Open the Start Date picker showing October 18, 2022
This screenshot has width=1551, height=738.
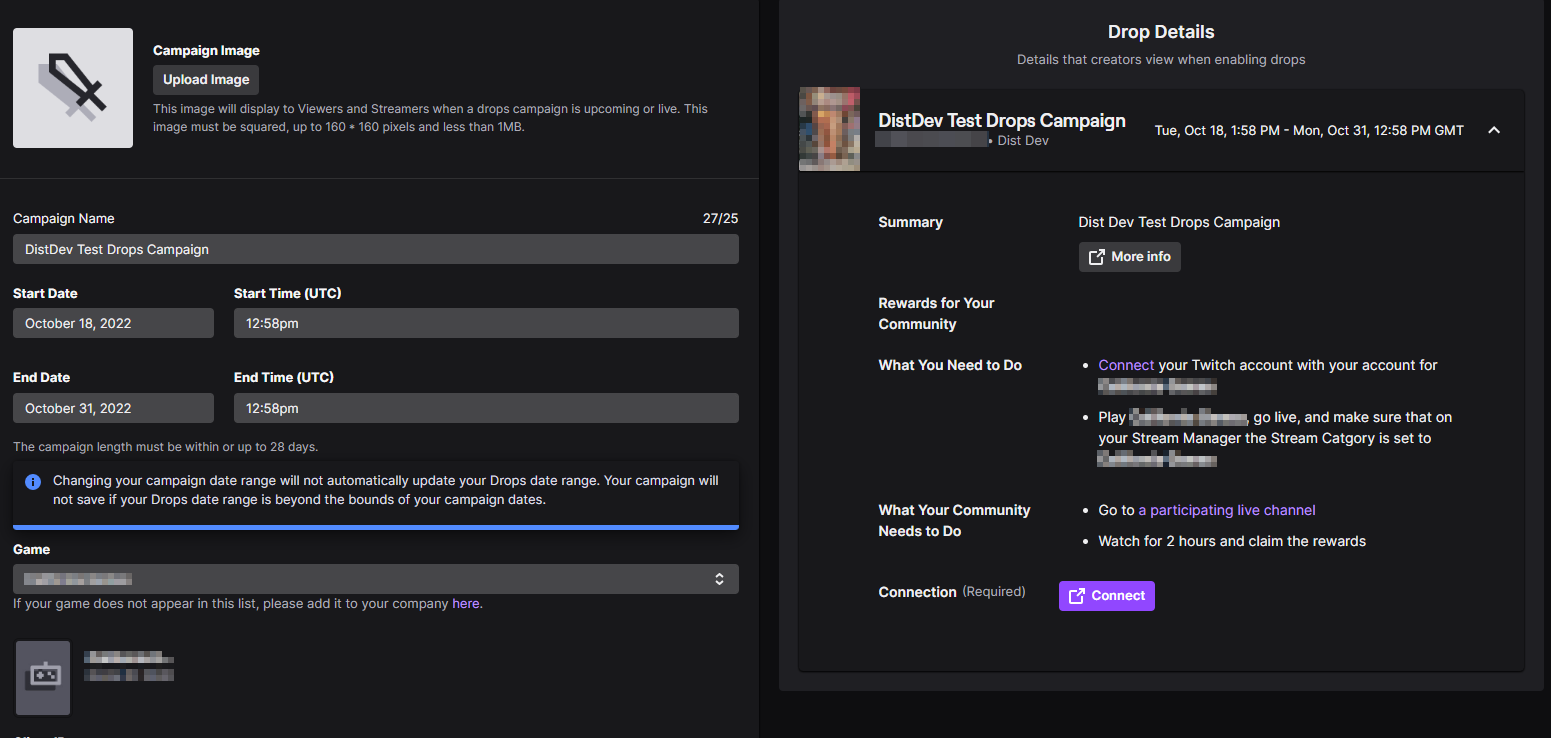coord(112,322)
